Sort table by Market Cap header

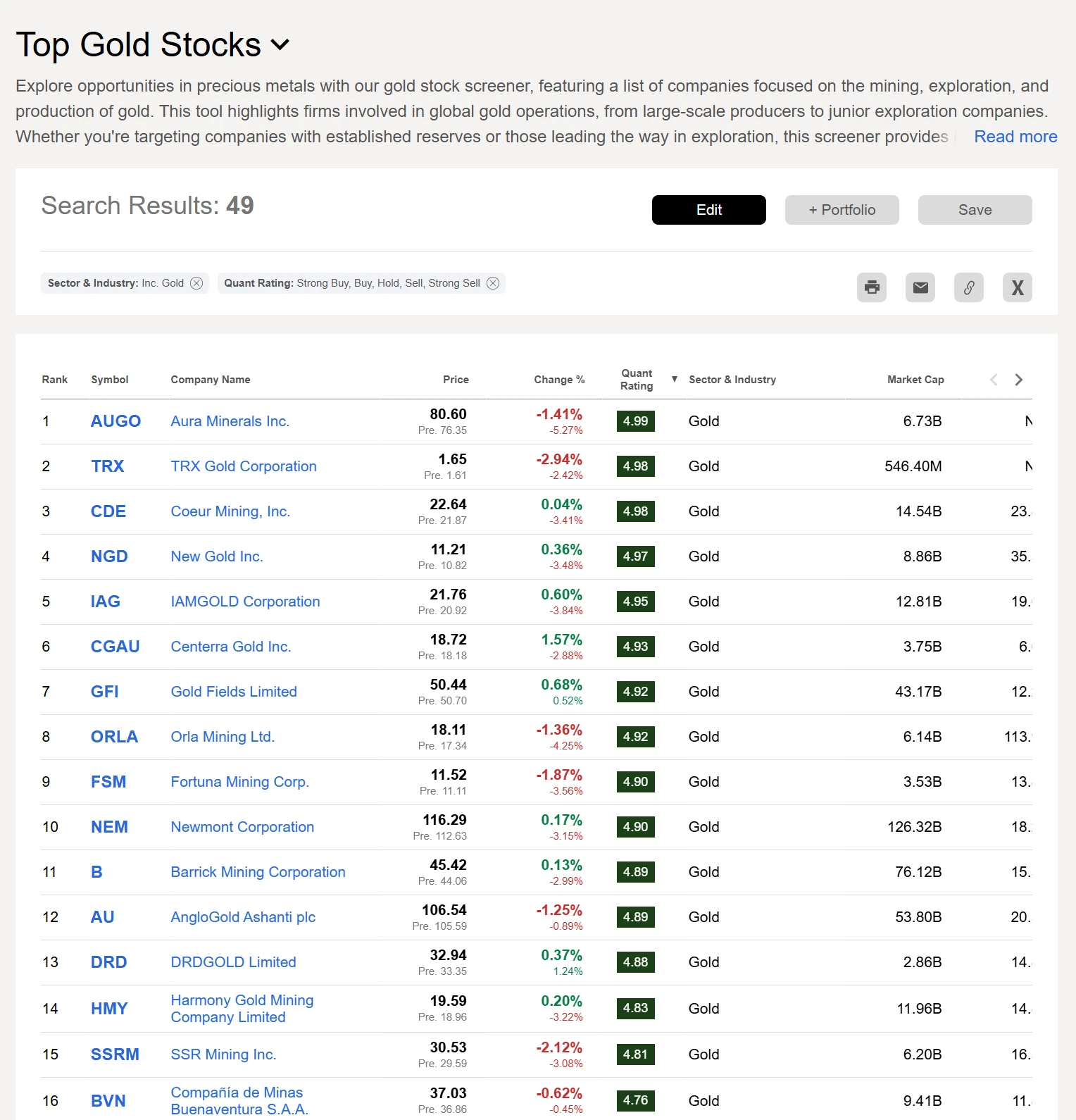coord(915,380)
